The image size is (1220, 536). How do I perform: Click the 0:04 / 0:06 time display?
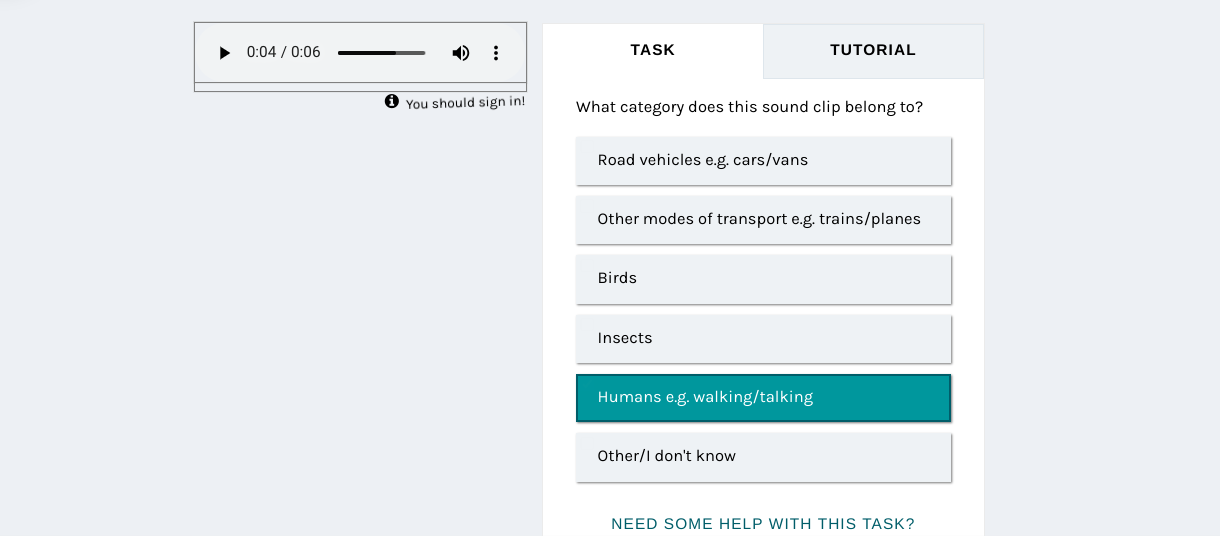(x=284, y=53)
